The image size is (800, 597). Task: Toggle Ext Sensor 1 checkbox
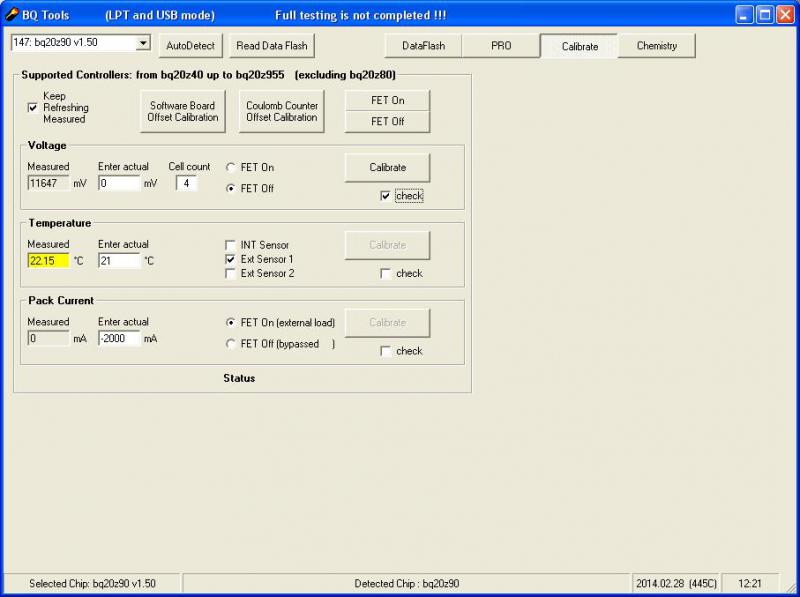(231, 259)
